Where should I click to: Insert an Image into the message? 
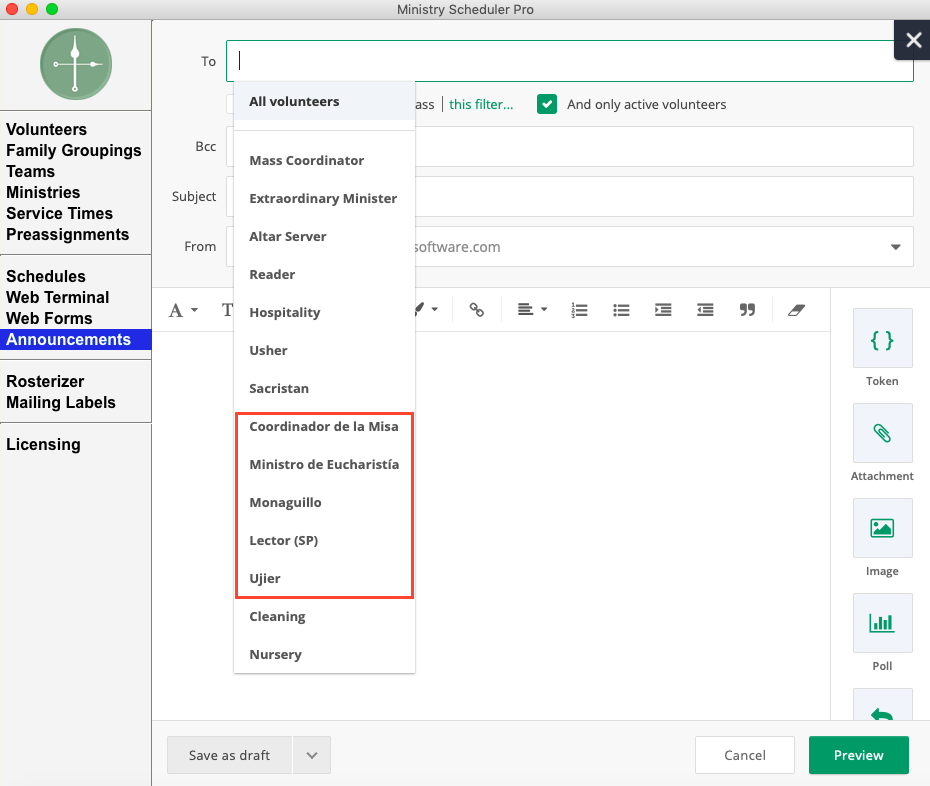point(882,529)
